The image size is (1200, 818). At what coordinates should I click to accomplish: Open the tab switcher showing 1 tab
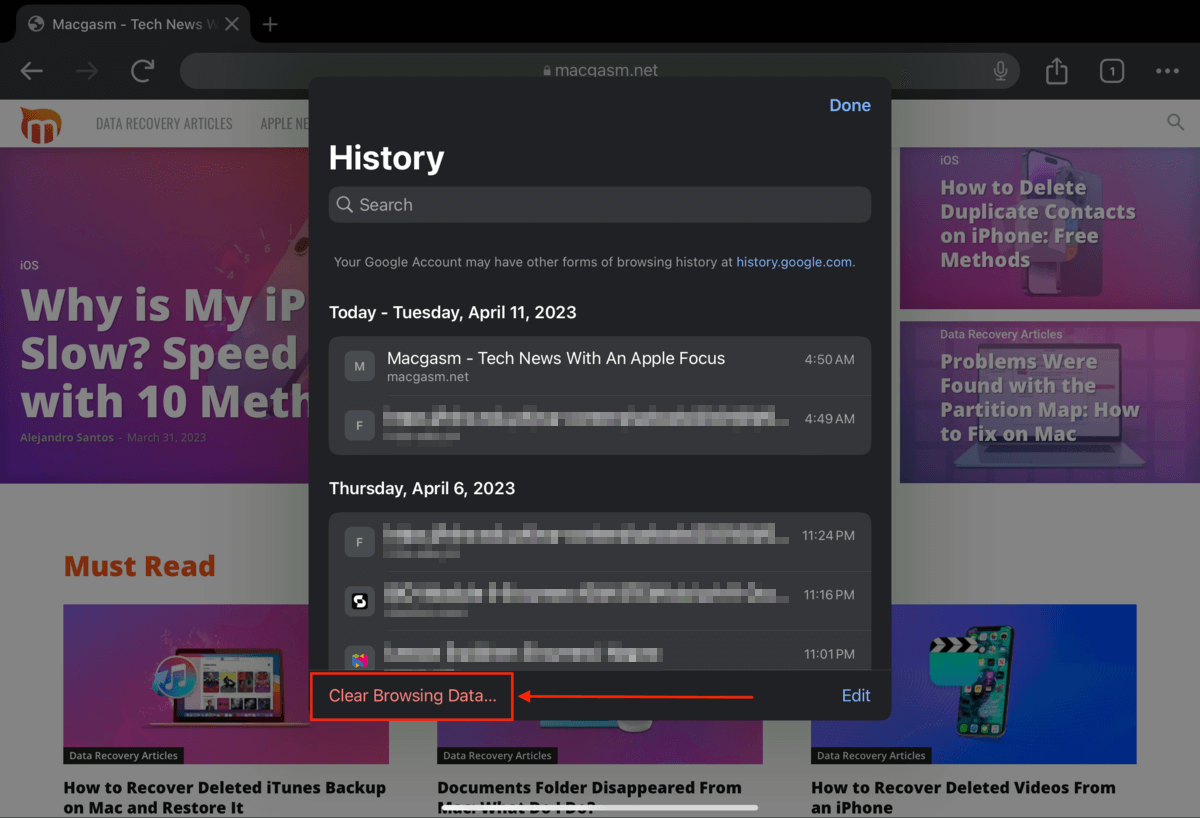pyautogui.click(x=1111, y=71)
